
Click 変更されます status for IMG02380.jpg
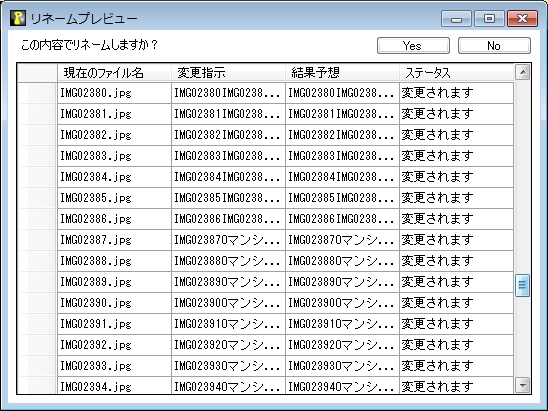point(456,93)
